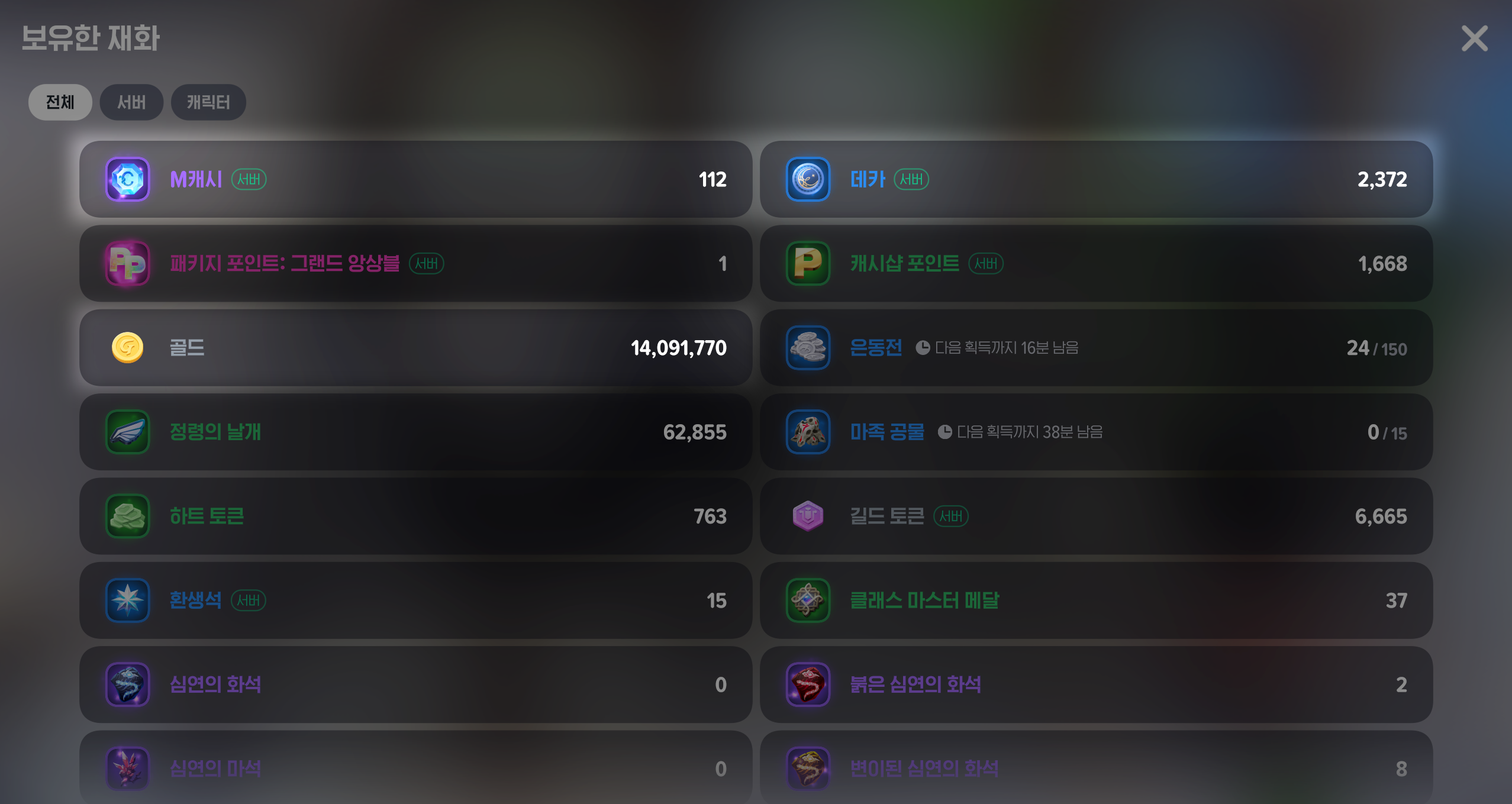Select the 하트 토큰 icon
Screen dimensions: 1512x804
128,516
